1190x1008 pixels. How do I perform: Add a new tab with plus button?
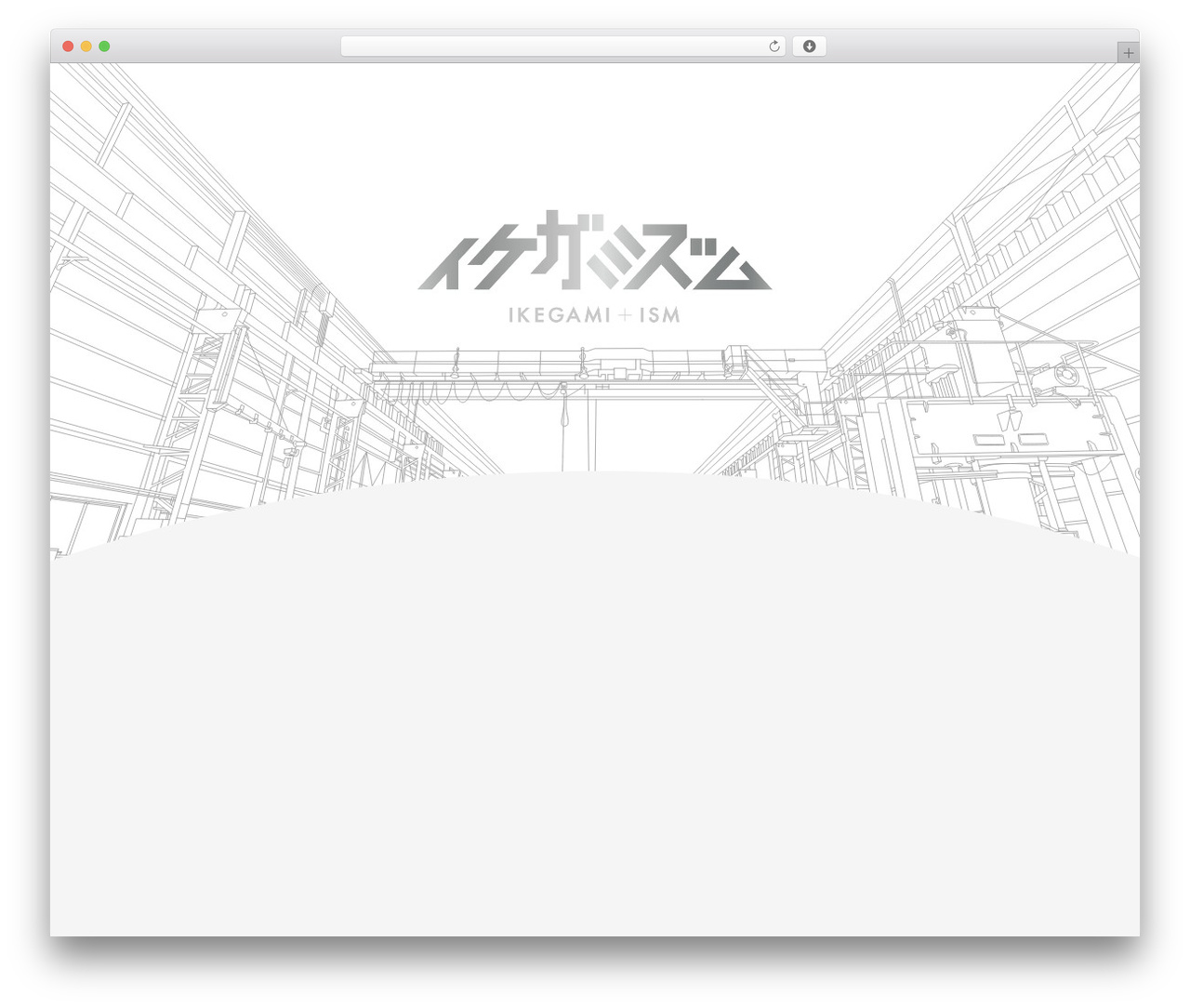pyautogui.click(x=1129, y=53)
